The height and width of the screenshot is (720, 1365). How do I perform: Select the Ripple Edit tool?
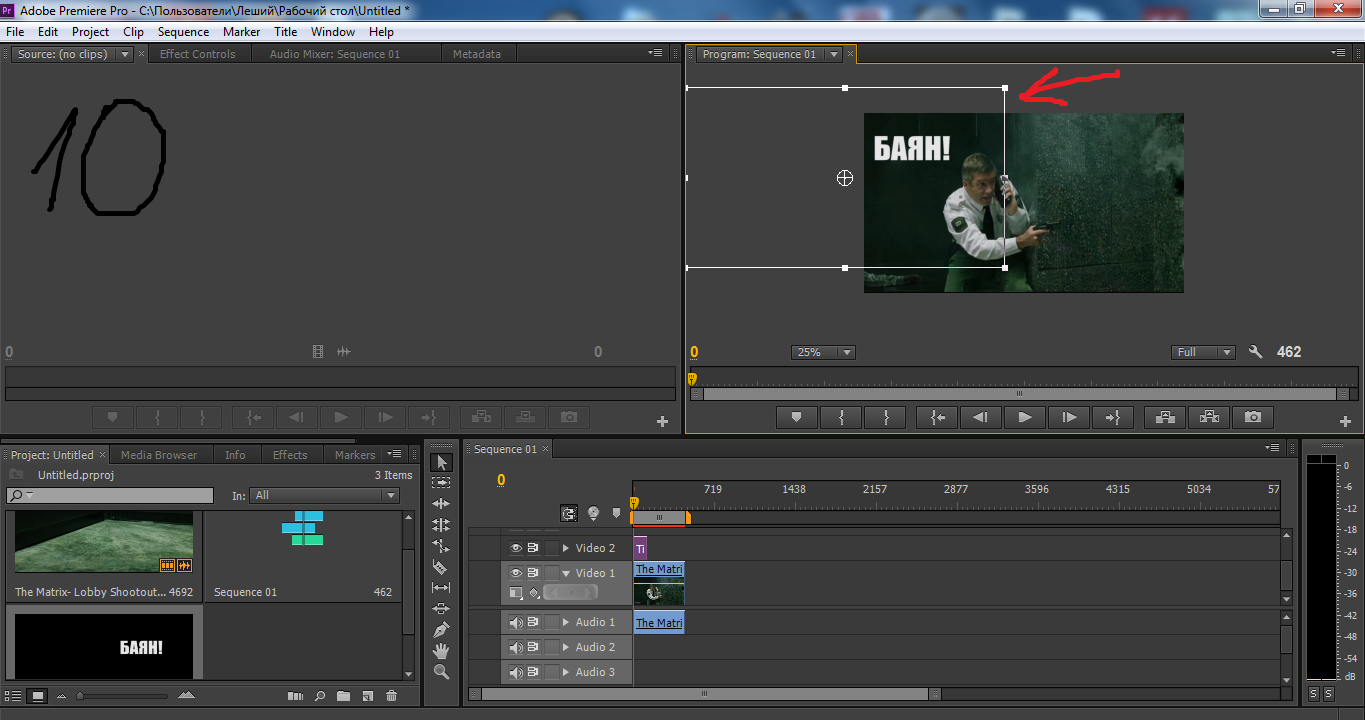coord(441,504)
